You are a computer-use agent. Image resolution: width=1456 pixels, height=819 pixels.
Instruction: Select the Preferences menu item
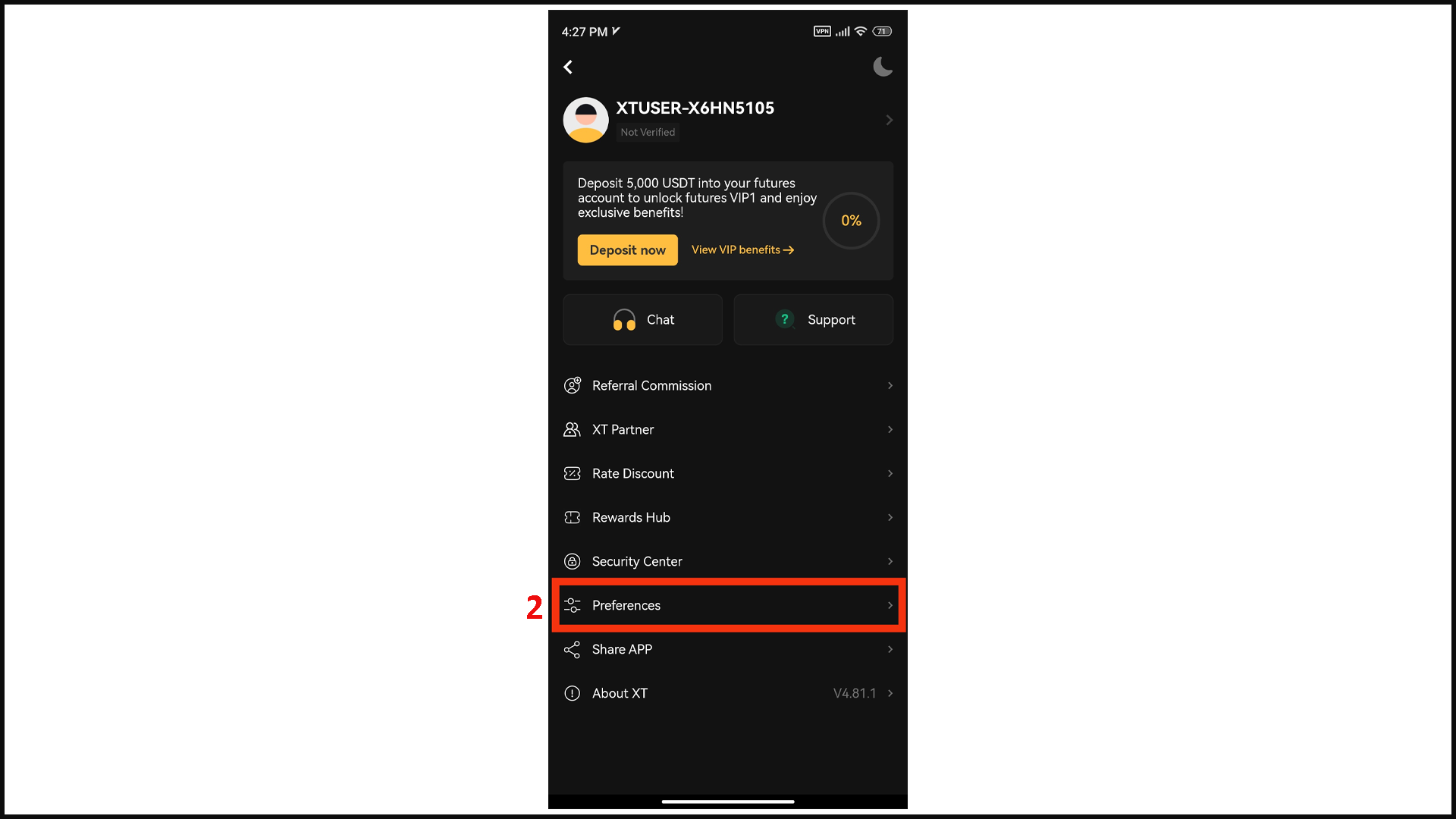point(728,604)
